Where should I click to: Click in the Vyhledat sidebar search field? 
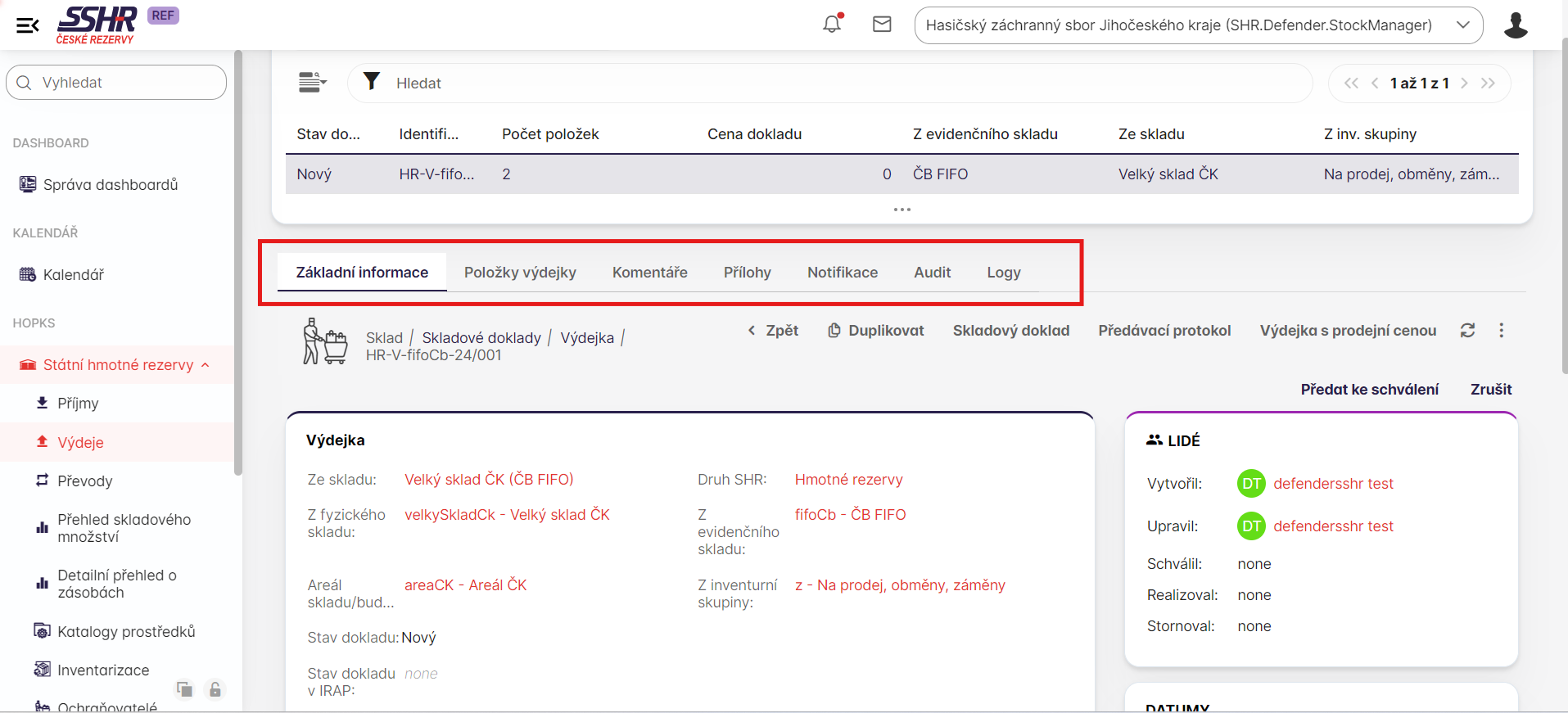(123, 83)
